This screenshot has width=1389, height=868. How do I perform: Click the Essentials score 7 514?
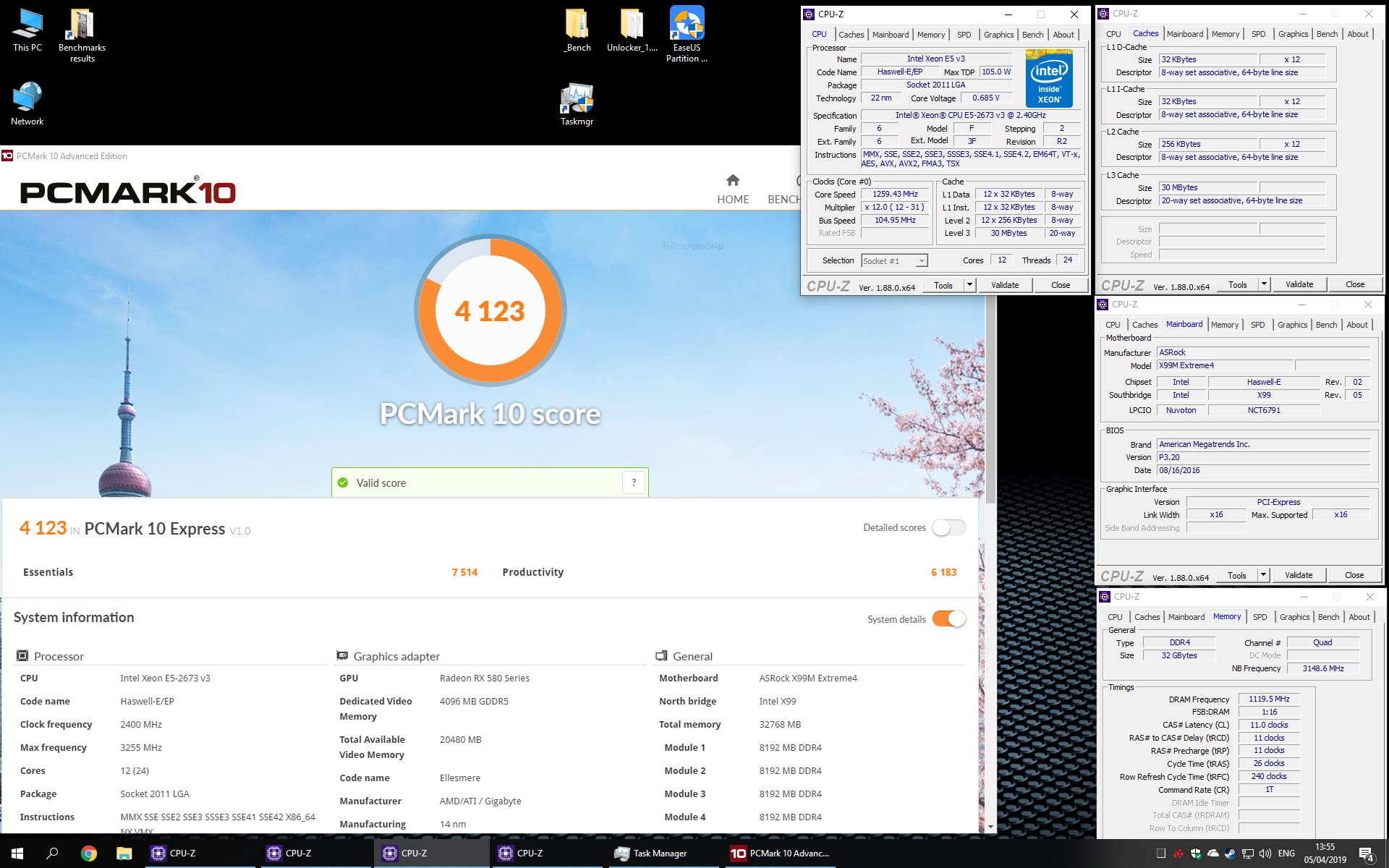(464, 572)
